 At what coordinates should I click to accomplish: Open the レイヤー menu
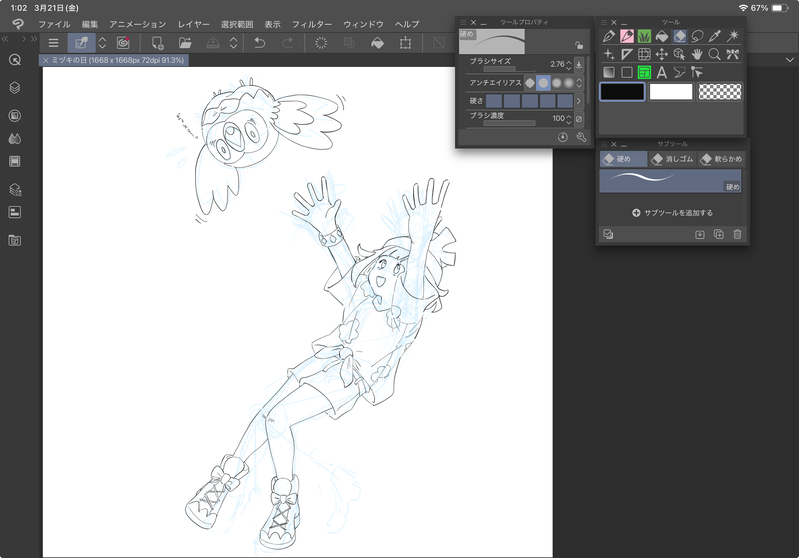pyautogui.click(x=194, y=23)
